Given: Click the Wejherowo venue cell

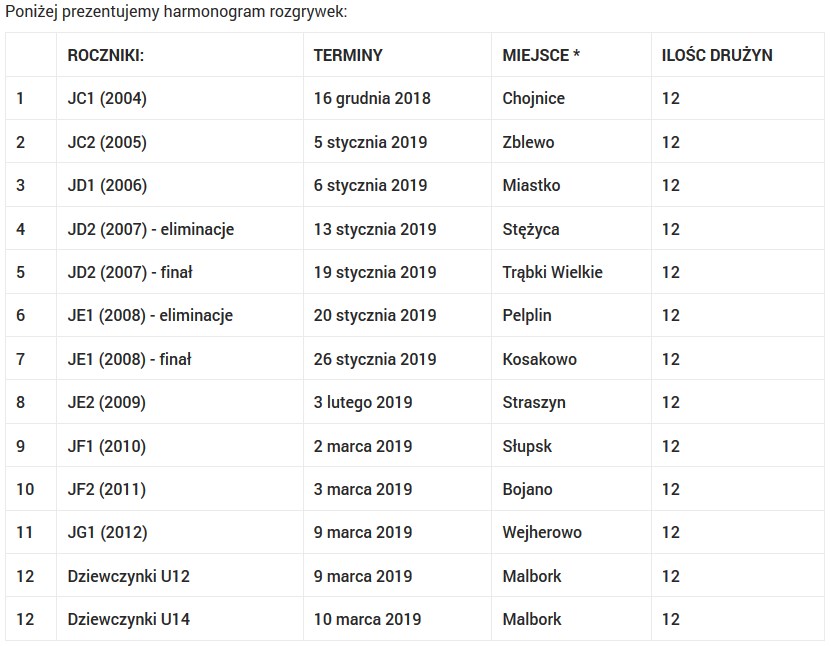Looking at the screenshot, I should tap(542, 532).
